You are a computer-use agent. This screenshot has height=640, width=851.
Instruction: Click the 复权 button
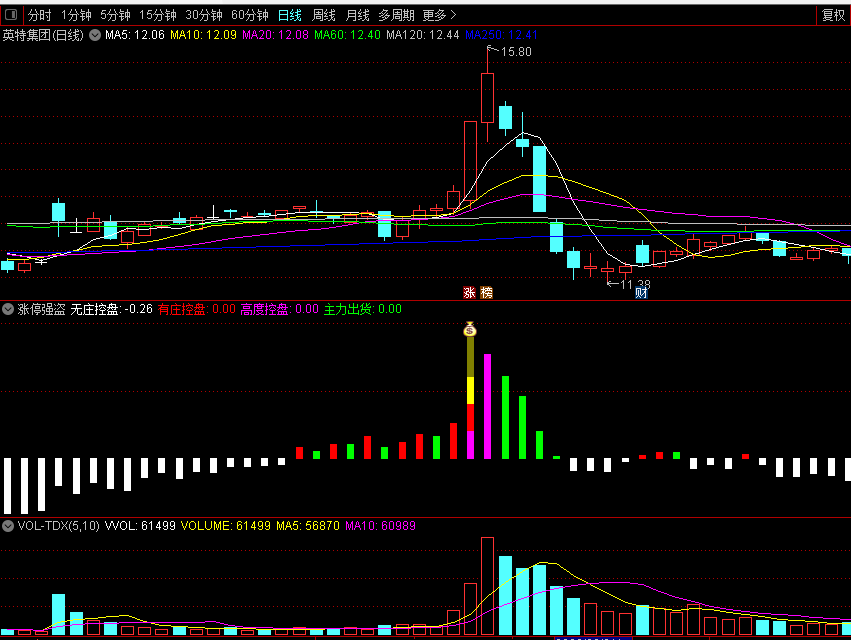[x=834, y=15]
